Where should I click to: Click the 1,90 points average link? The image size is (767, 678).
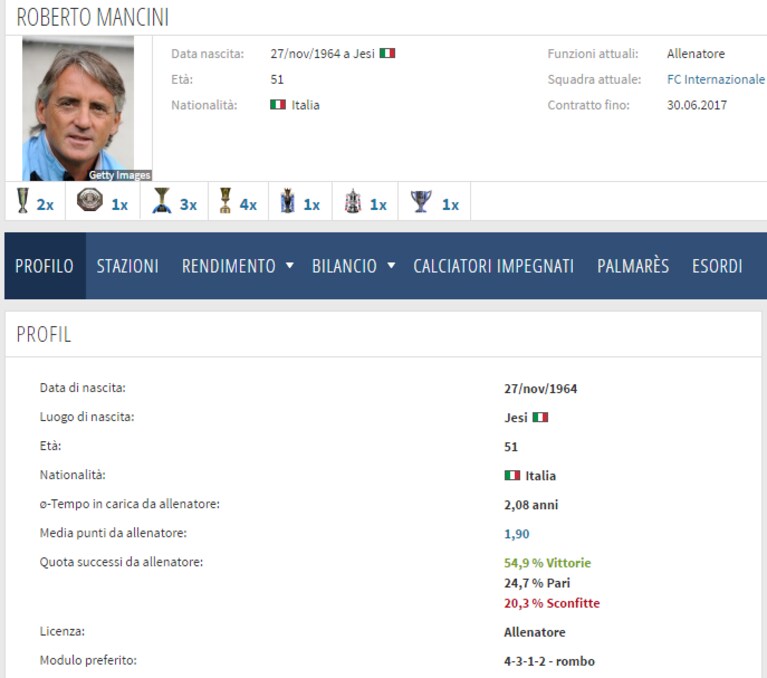click(x=517, y=534)
